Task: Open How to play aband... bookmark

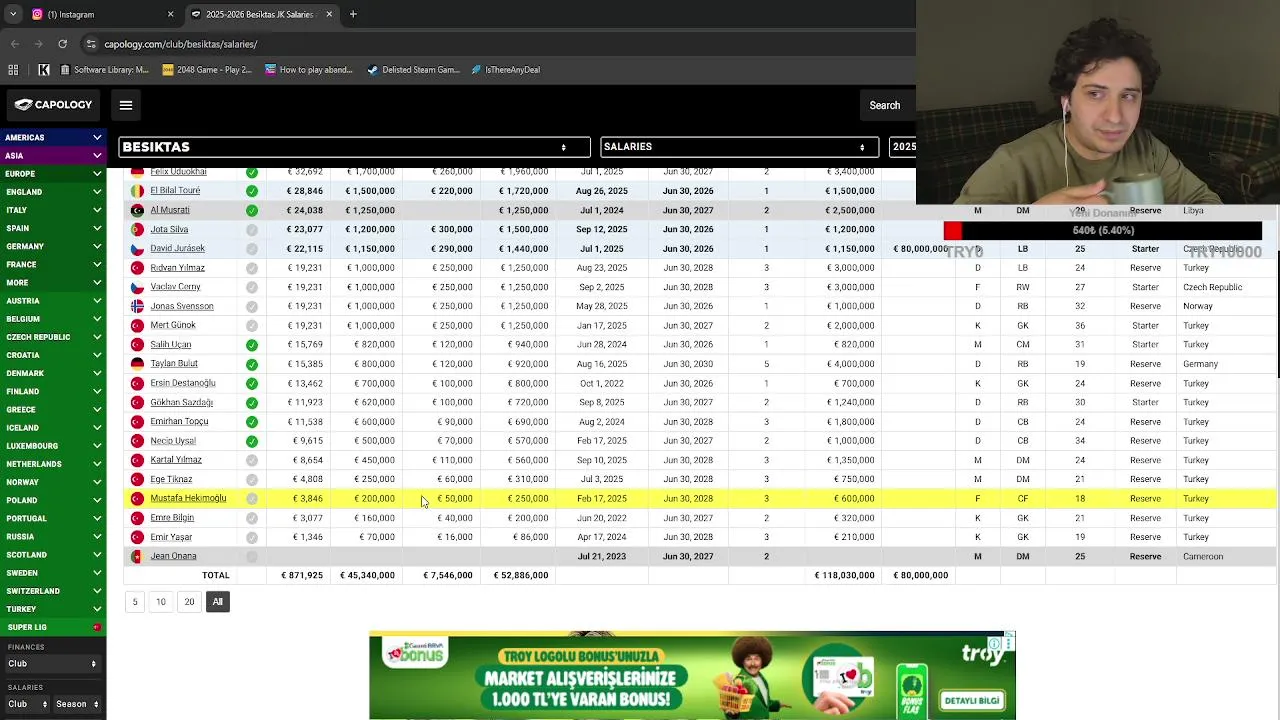Action: (309, 70)
